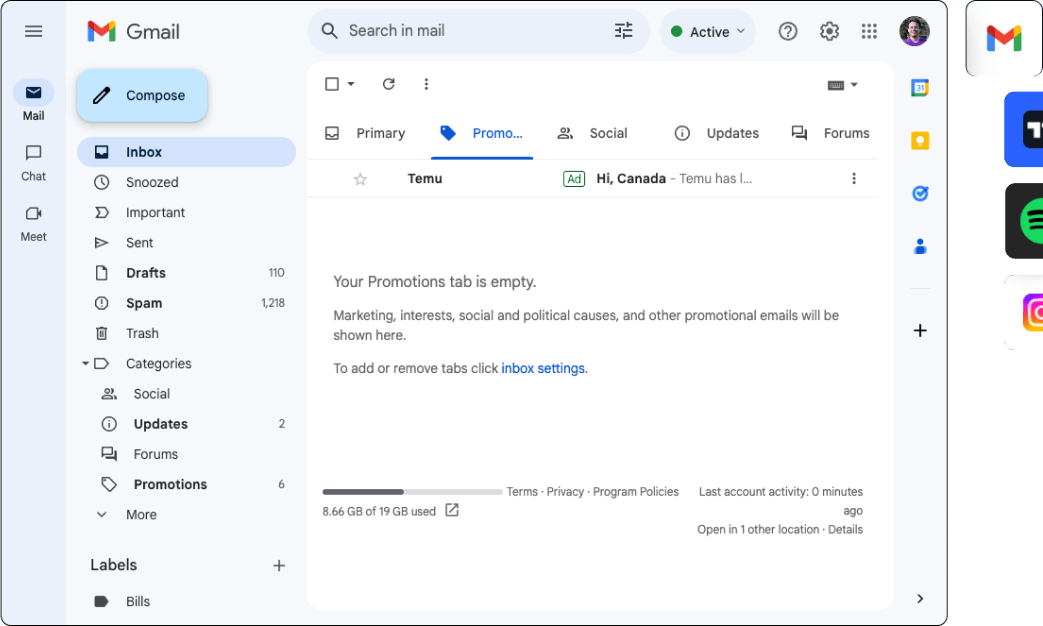The width and height of the screenshot is (1043, 626).
Task: Open Google Tasks side panel icon
Action: pos(920,193)
